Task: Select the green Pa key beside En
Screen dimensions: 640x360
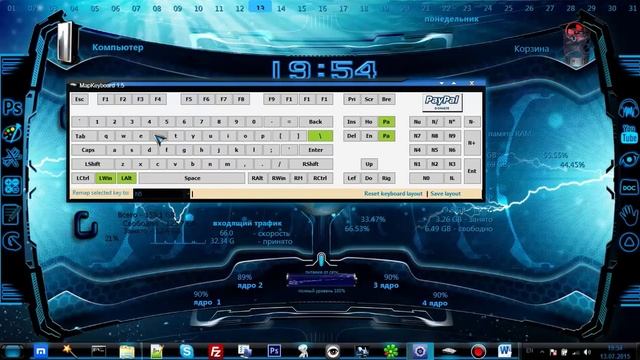Action: click(x=386, y=136)
